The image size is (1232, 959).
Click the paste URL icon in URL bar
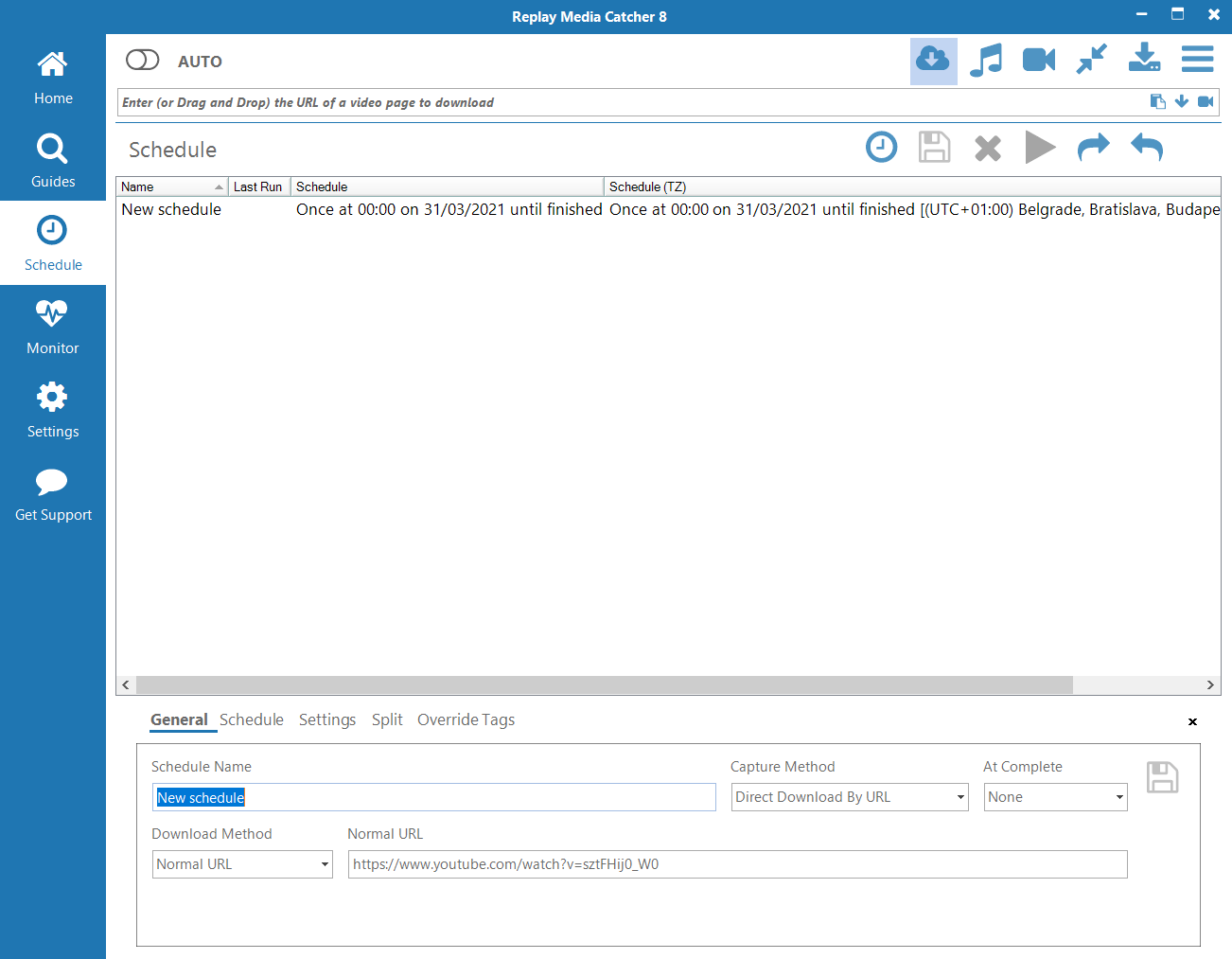click(1157, 101)
